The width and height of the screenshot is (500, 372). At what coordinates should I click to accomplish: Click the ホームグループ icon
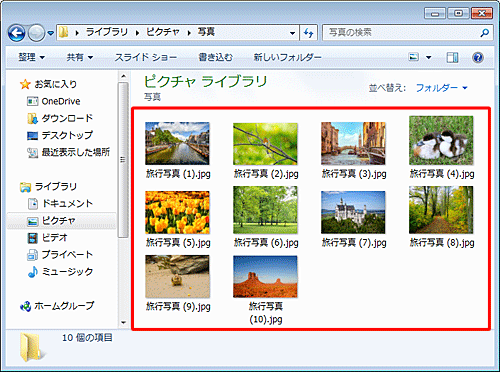click(x=26, y=306)
